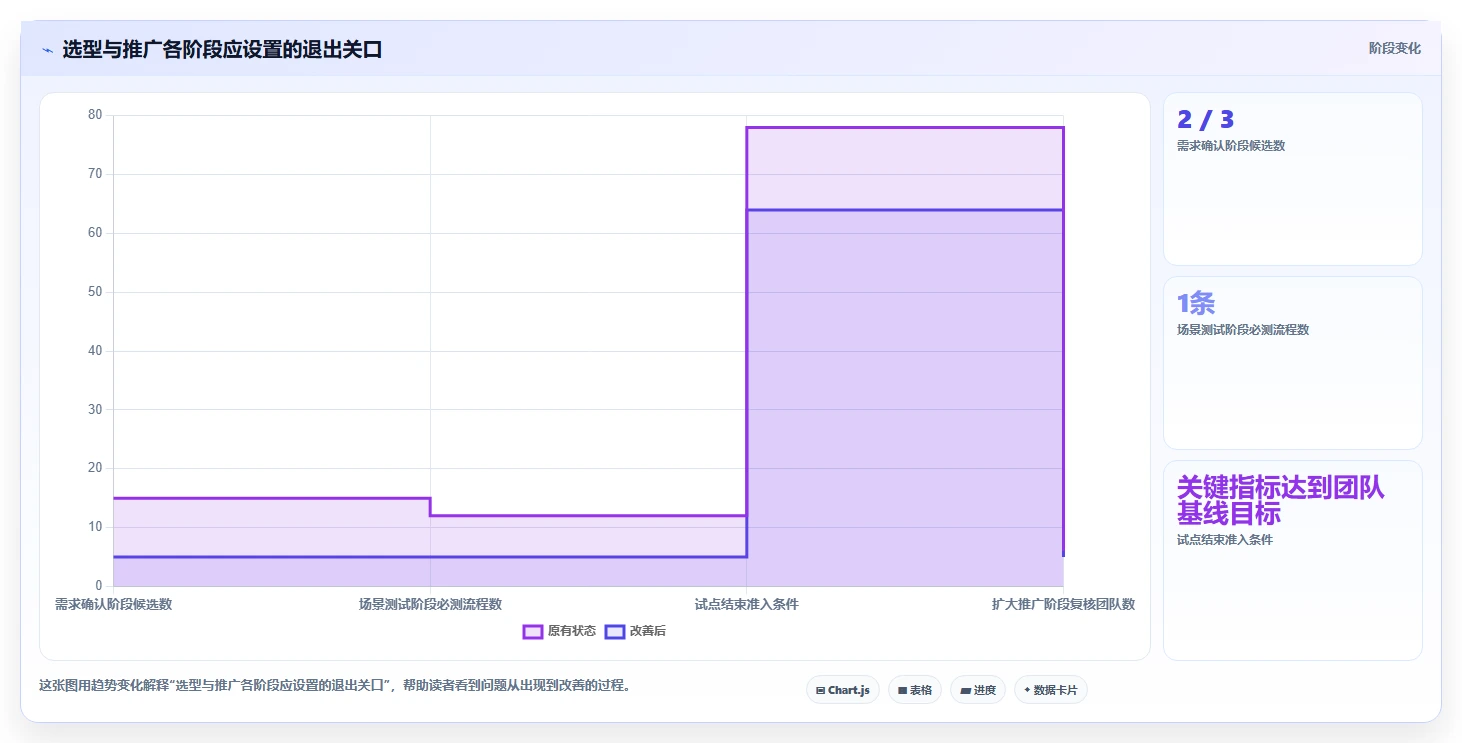
Task: Click the blue 改善后 legend swatch
Action: pos(615,631)
